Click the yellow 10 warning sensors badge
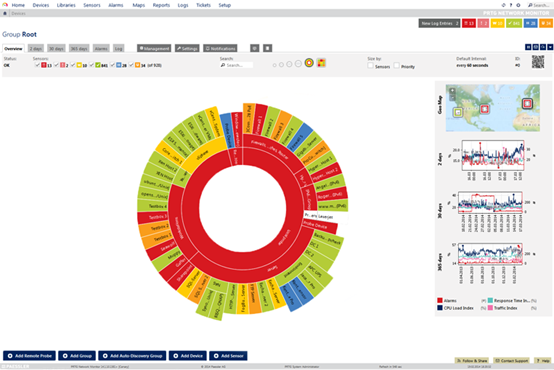554x370 pixels. [x=497, y=23]
